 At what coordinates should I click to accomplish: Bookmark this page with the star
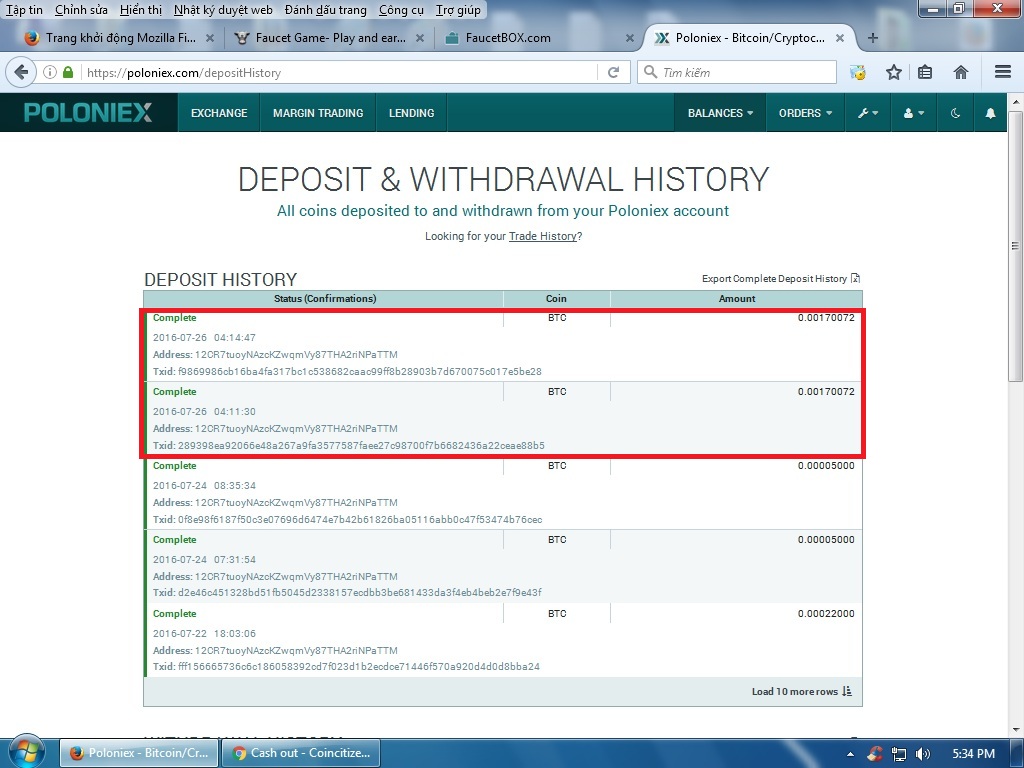(893, 72)
